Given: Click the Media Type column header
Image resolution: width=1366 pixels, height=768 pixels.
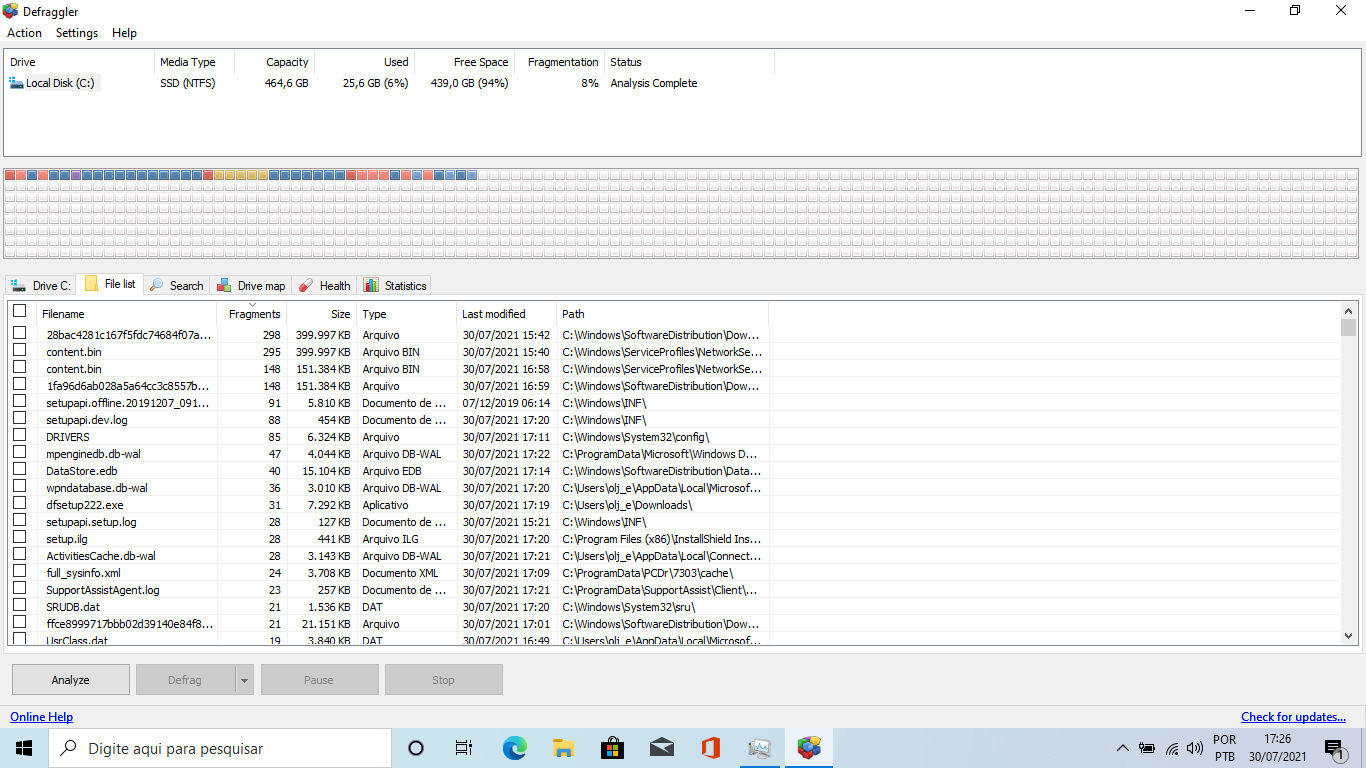Looking at the screenshot, I should [195, 62].
